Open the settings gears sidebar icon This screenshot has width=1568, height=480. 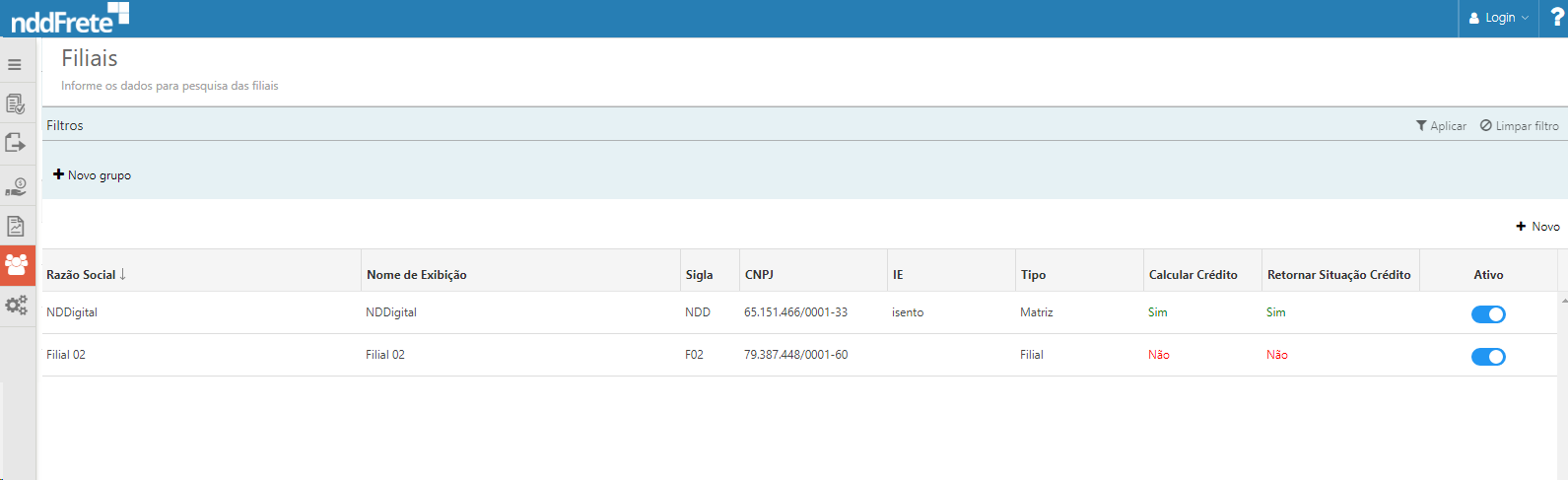point(16,306)
